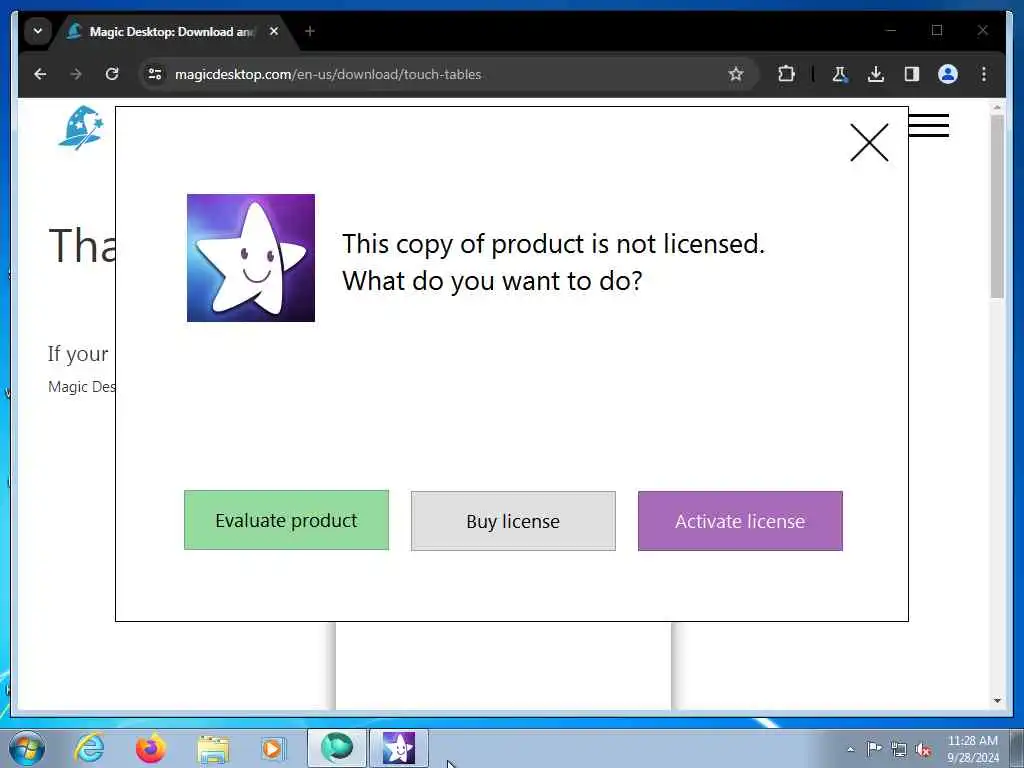1024x768 pixels.
Task: Open Action Center flag icon
Action: 874,748
